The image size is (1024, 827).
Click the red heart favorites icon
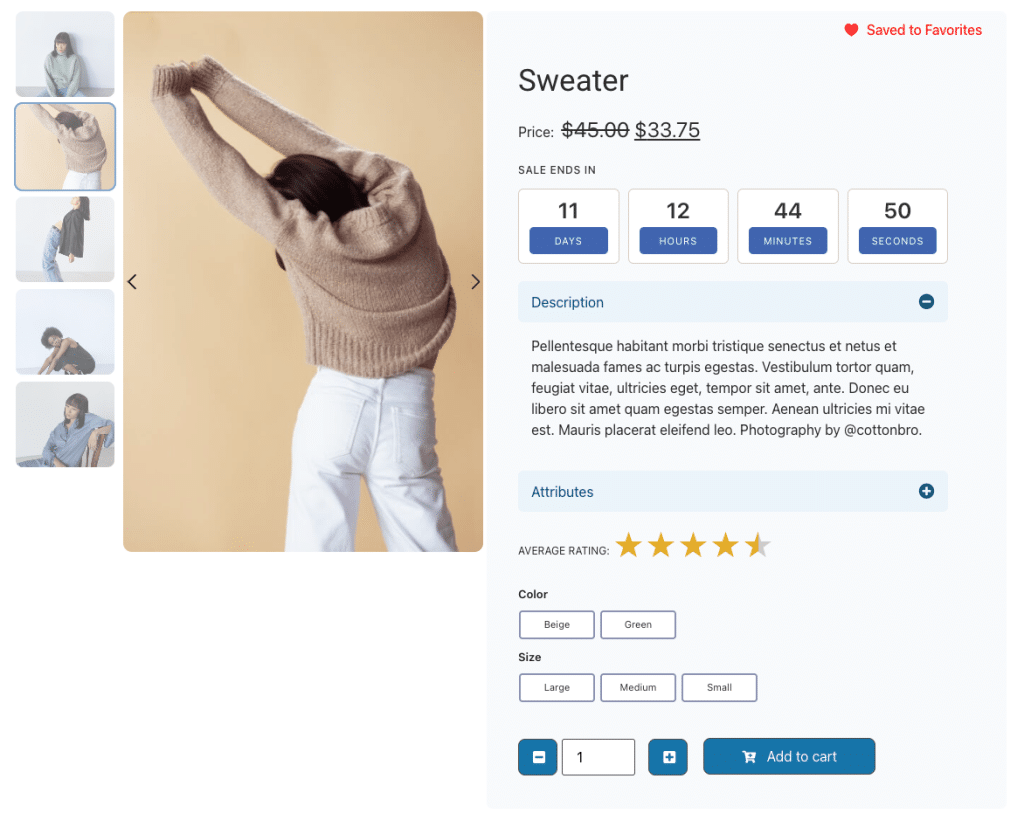[x=851, y=30]
